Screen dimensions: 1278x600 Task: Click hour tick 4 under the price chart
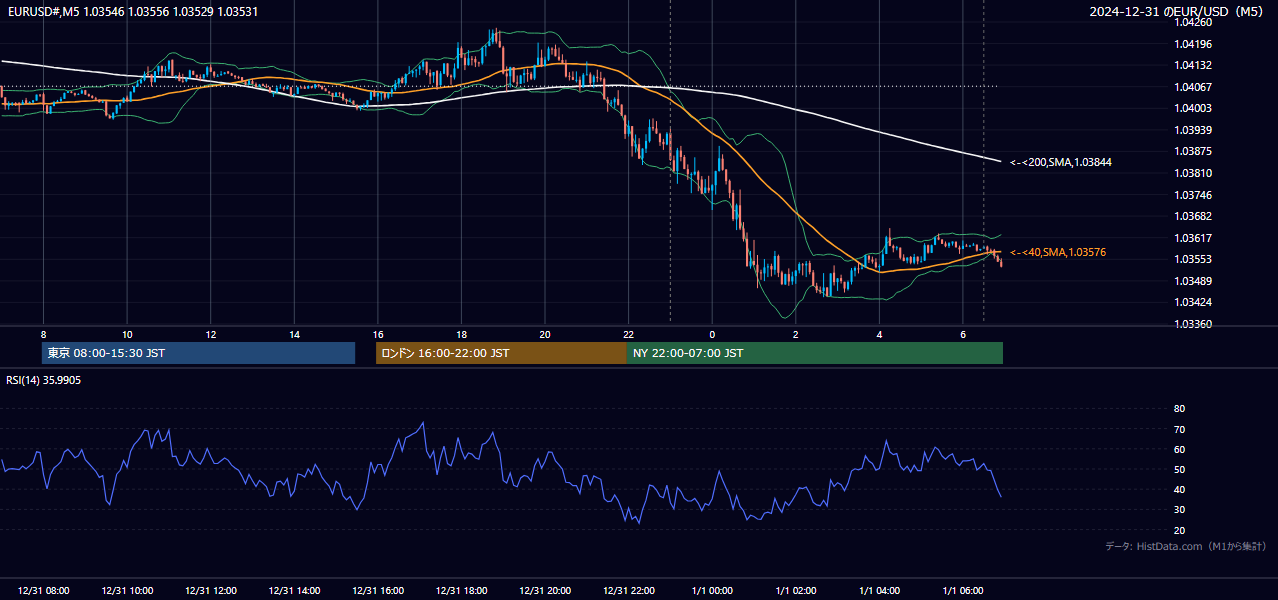pyautogui.click(x=880, y=334)
